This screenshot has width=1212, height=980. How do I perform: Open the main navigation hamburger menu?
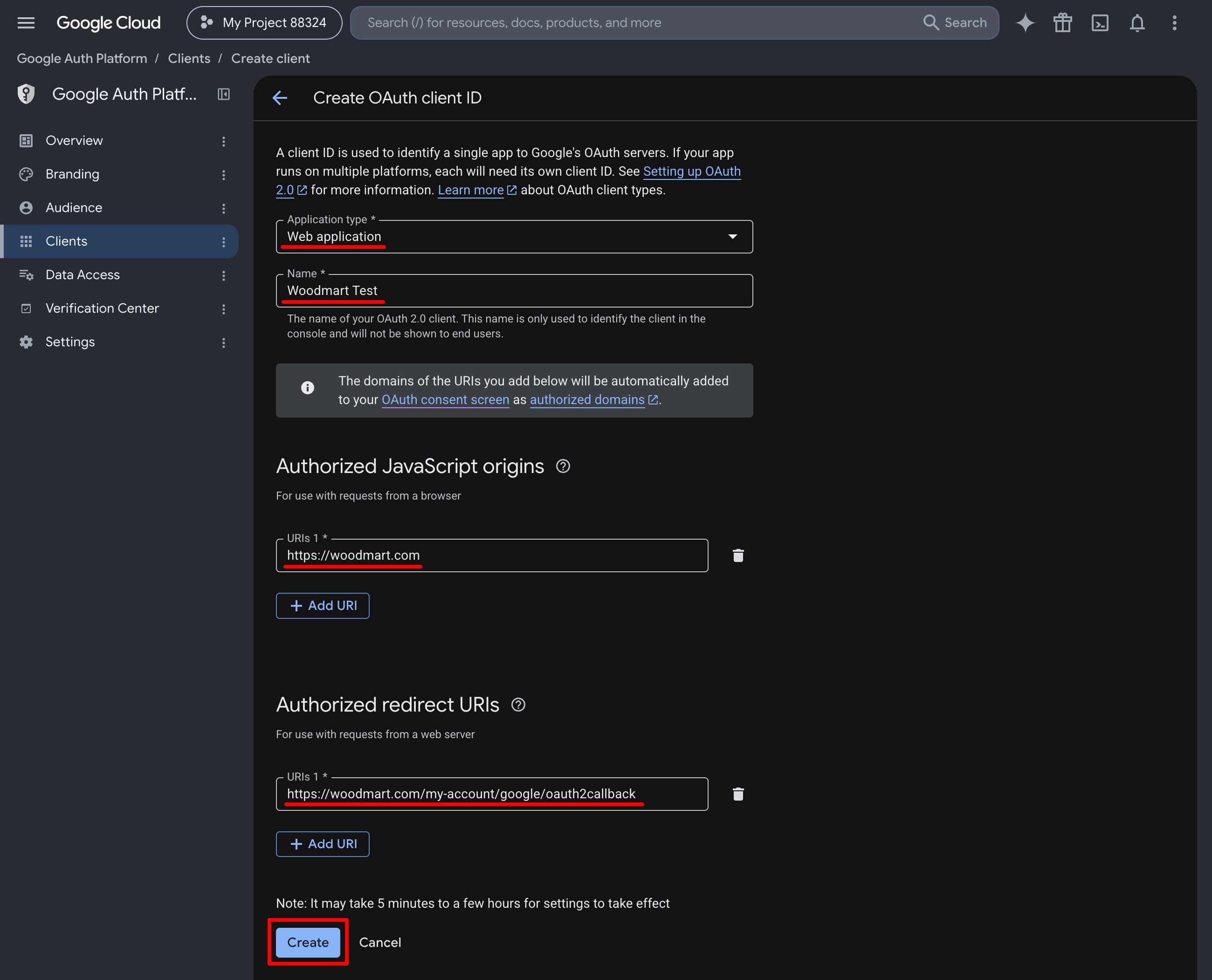pyautogui.click(x=26, y=22)
